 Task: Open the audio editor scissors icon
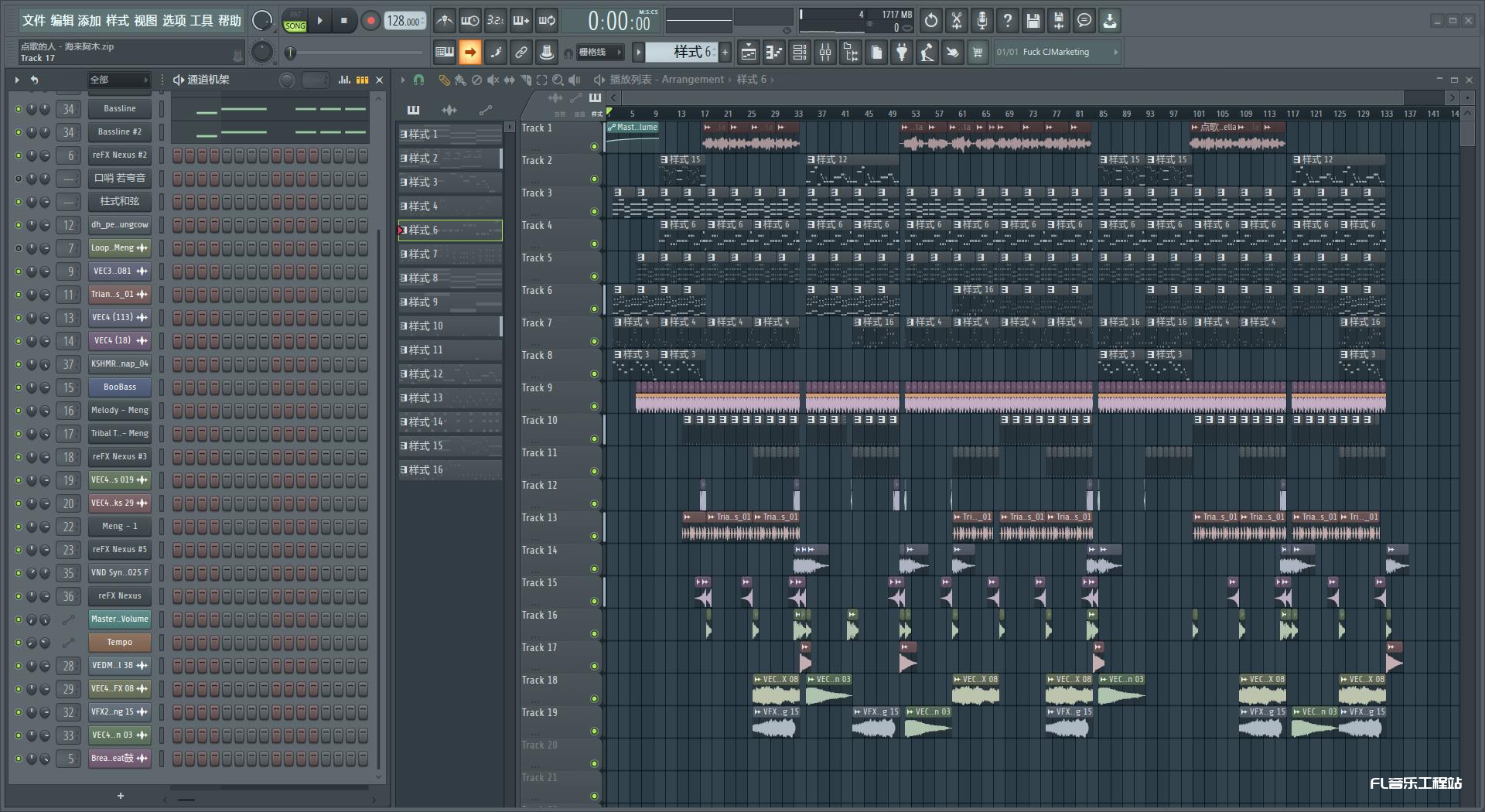tap(957, 21)
